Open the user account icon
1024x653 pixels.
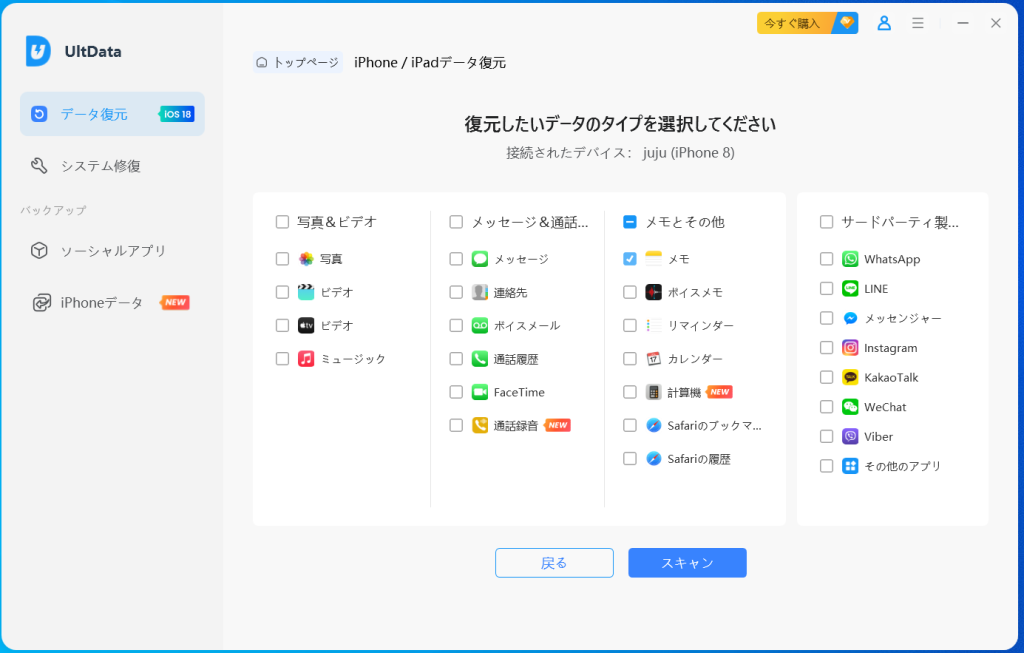point(884,23)
